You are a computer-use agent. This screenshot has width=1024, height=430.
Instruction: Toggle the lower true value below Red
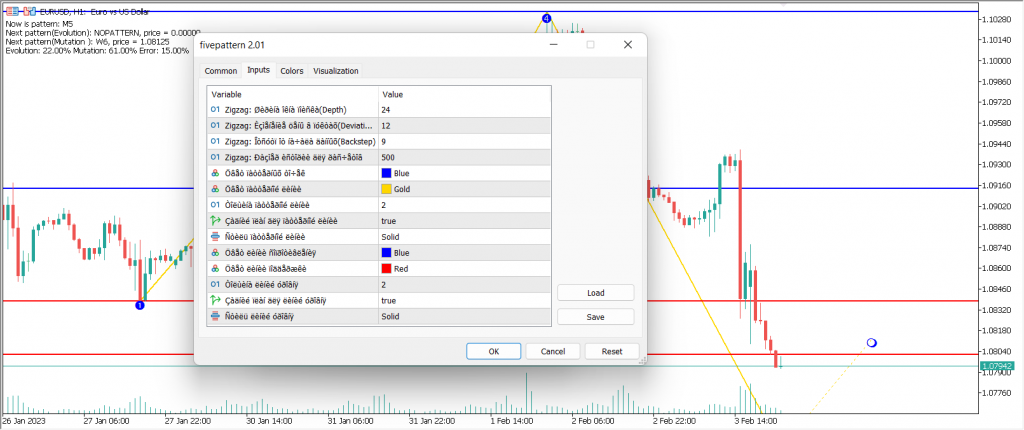[x=389, y=300]
